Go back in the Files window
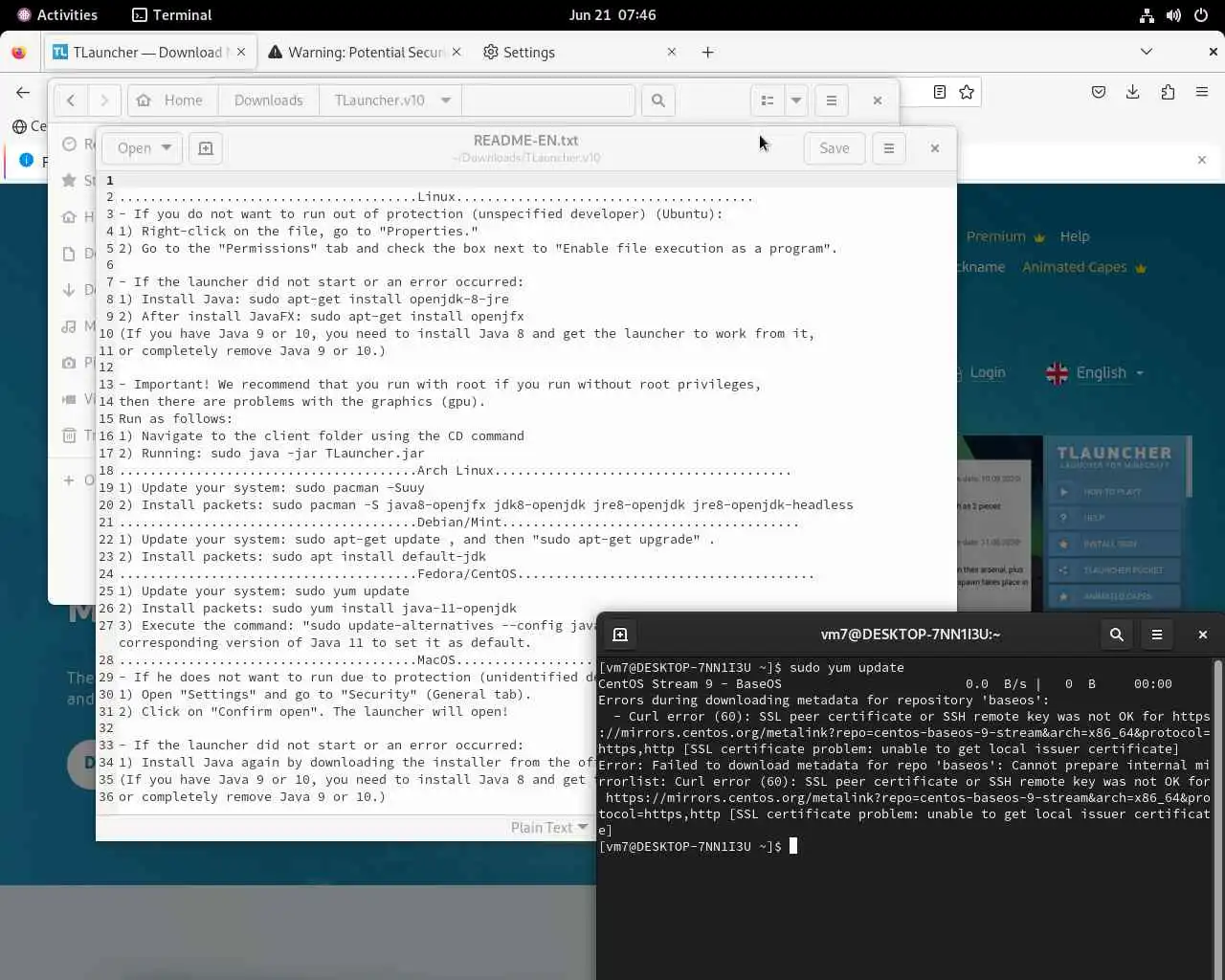Screen dimensions: 1225x980 tap(71, 100)
